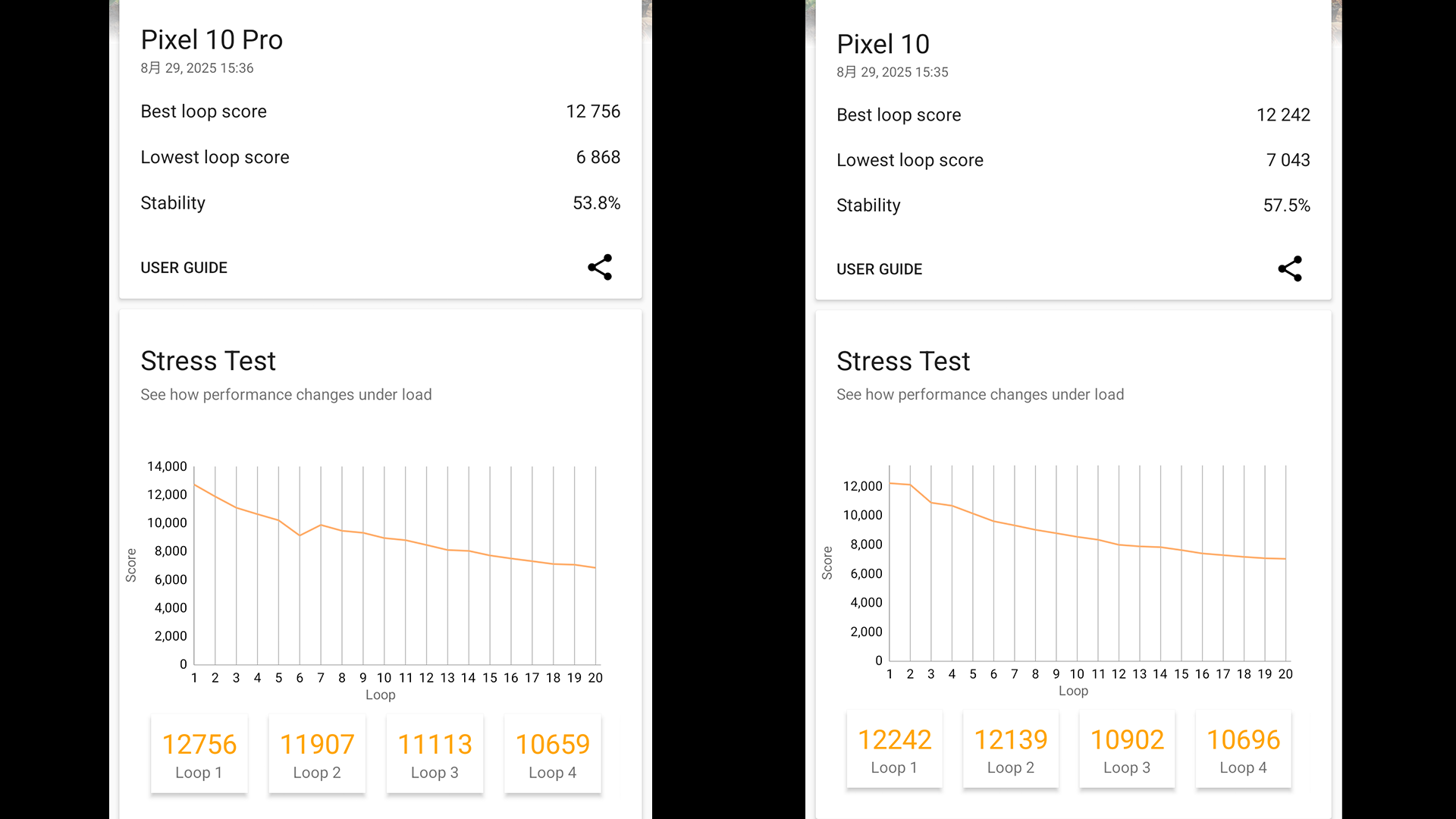Click the Loop axis label under Pixel 10 Pro chart
Screen dimensions: 1456x819
click(x=381, y=695)
